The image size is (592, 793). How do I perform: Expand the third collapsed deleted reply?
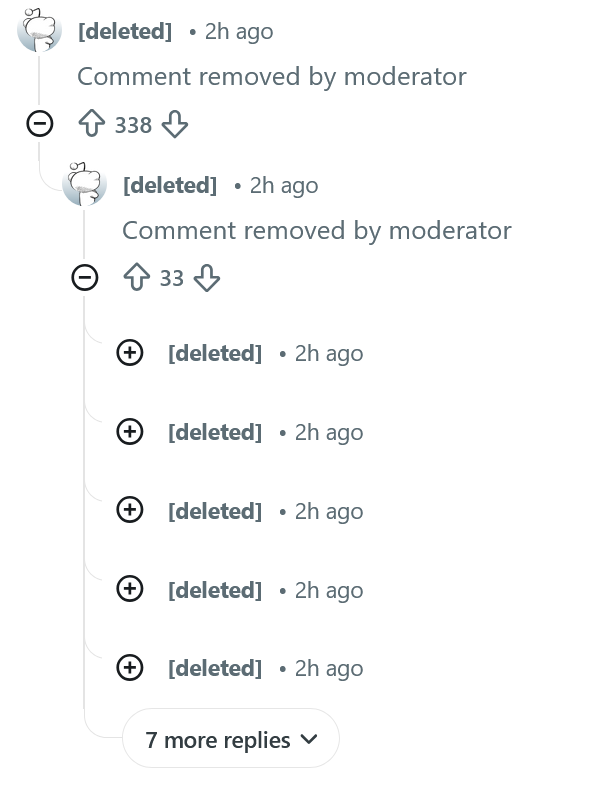[130, 510]
